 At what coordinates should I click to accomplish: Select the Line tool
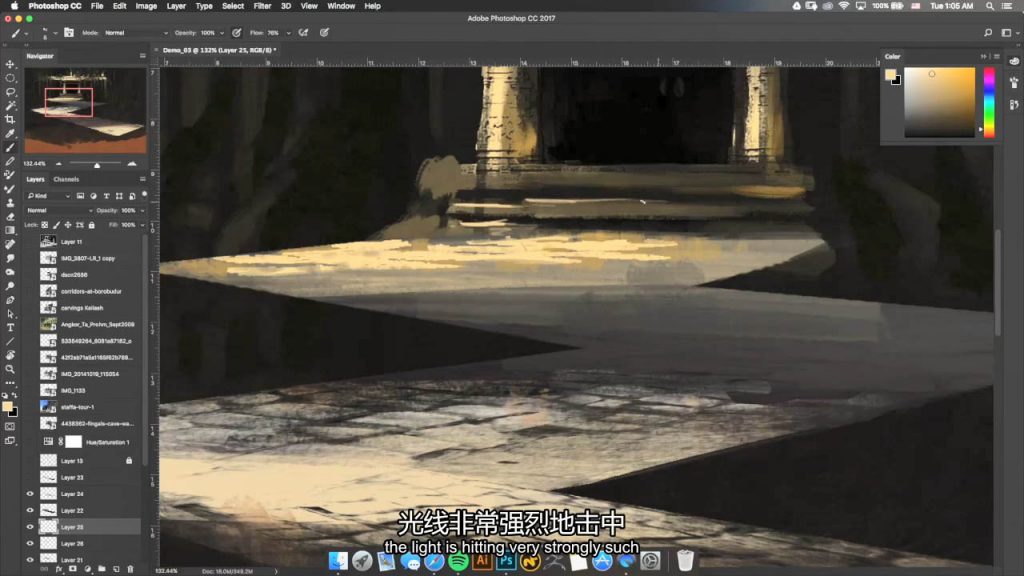coord(10,341)
